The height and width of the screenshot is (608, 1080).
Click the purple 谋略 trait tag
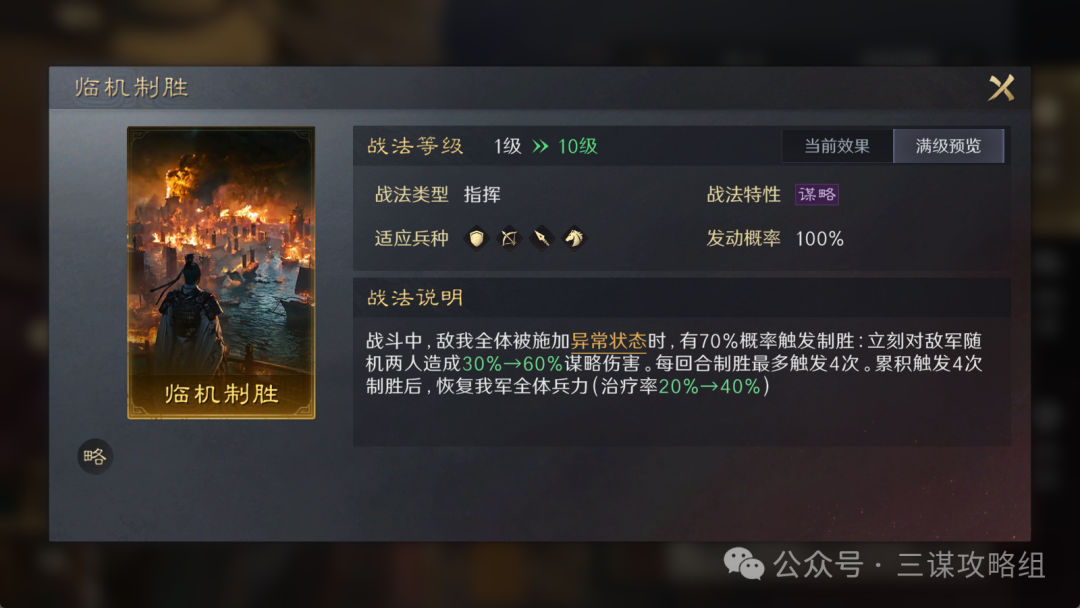(817, 195)
